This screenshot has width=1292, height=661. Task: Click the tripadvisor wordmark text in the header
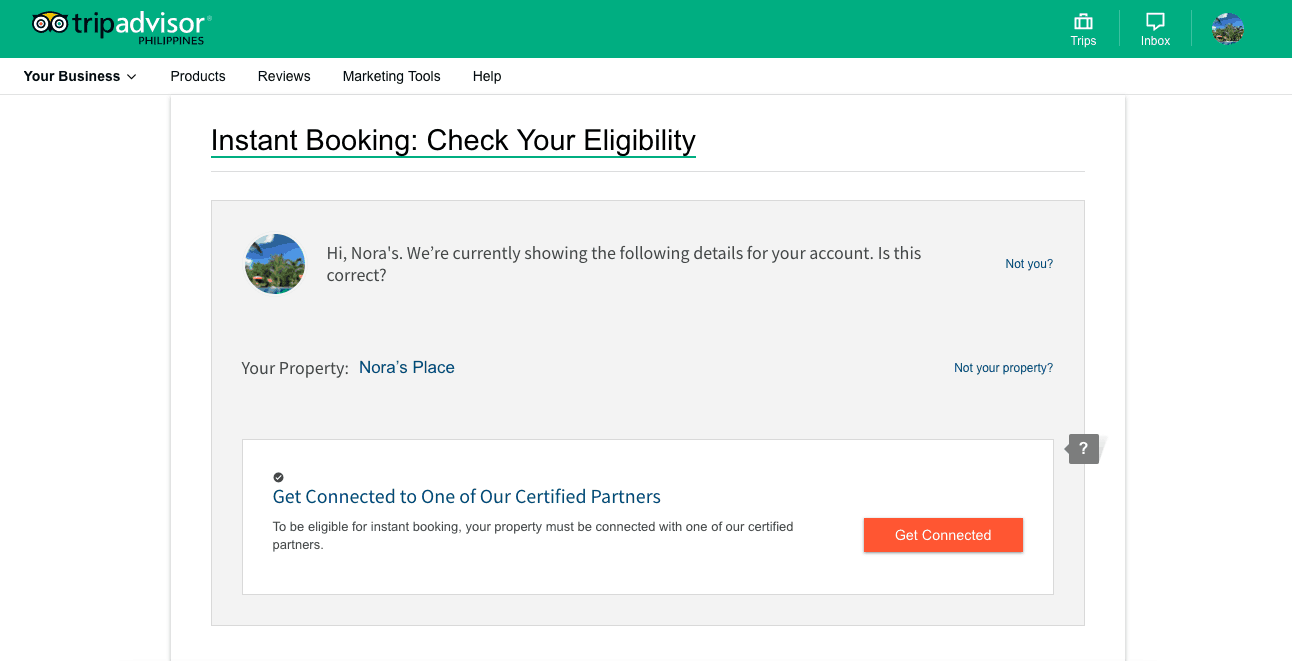(x=138, y=23)
